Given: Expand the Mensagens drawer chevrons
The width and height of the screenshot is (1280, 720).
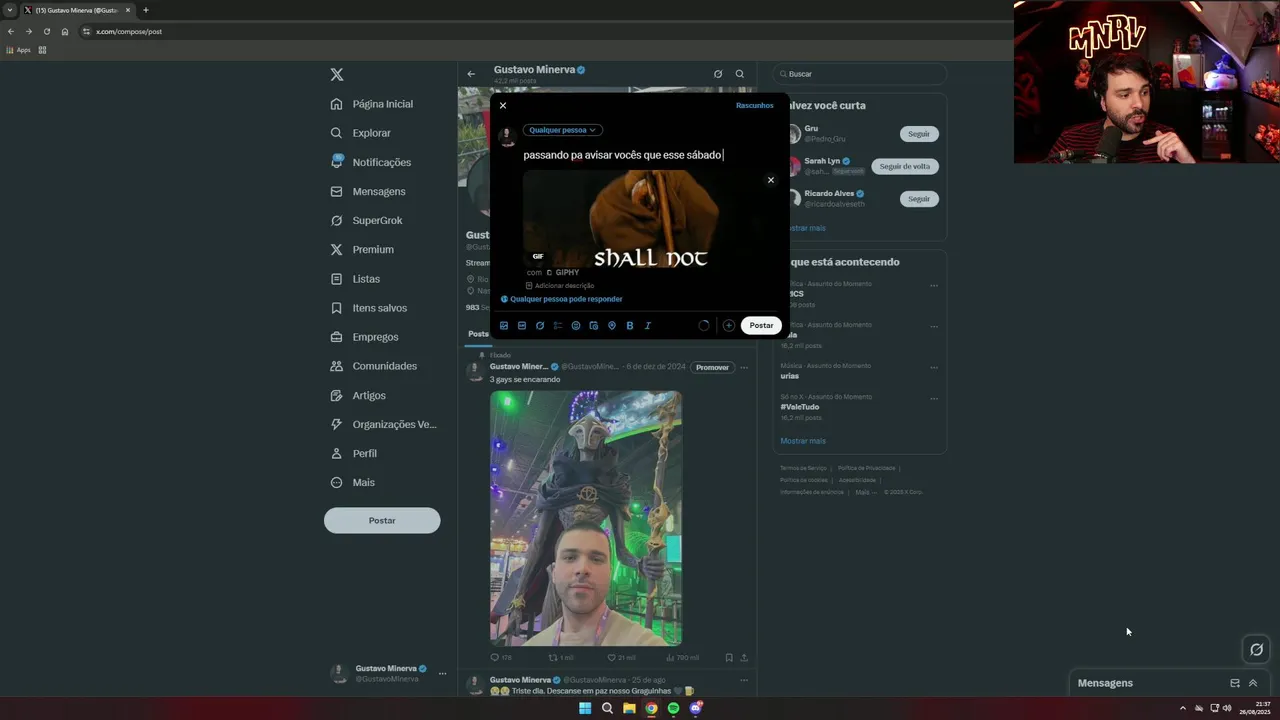Looking at the screenshot, I should (1253, 683).
